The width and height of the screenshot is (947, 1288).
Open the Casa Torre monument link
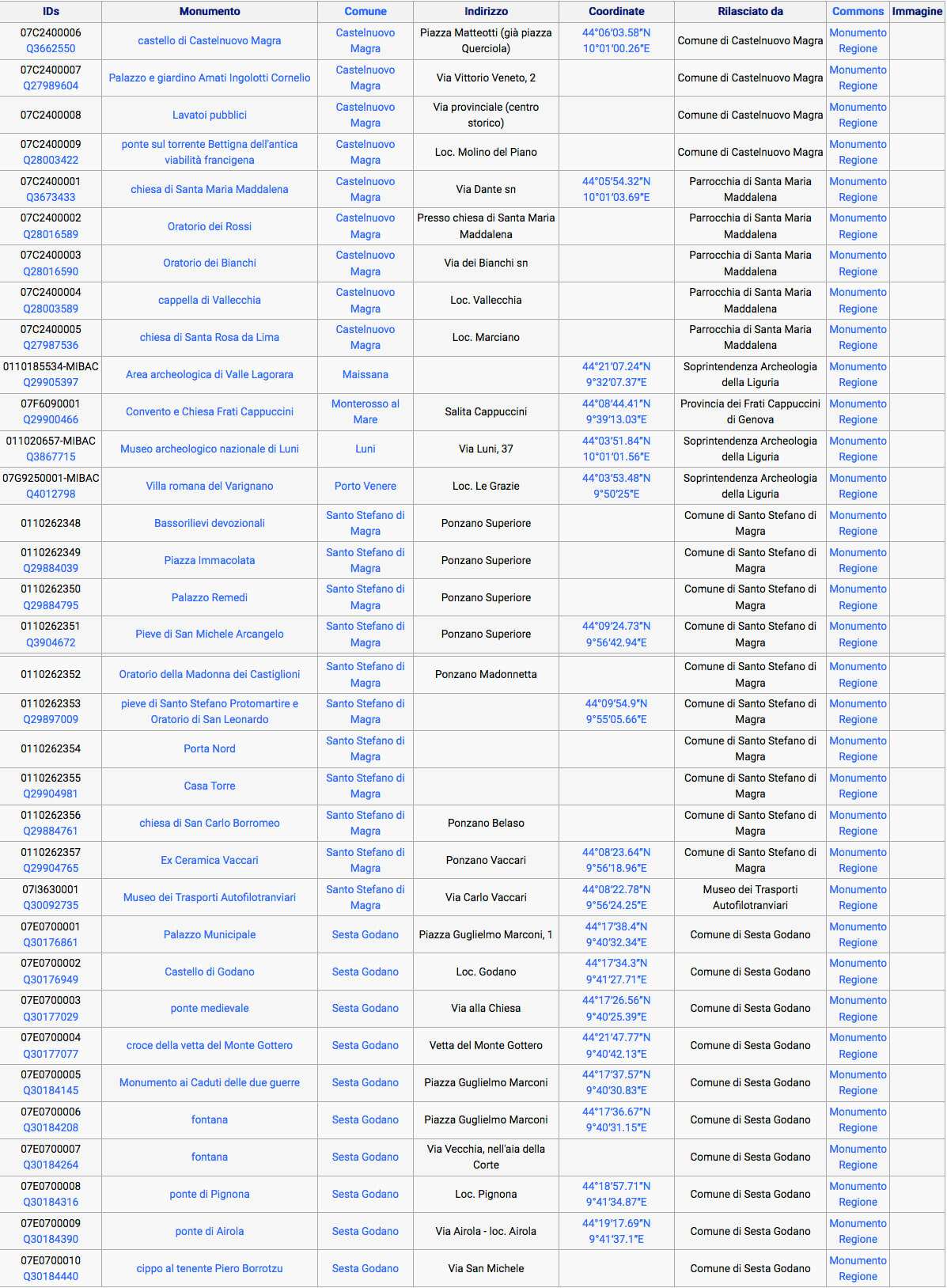[x=210, y=786]
